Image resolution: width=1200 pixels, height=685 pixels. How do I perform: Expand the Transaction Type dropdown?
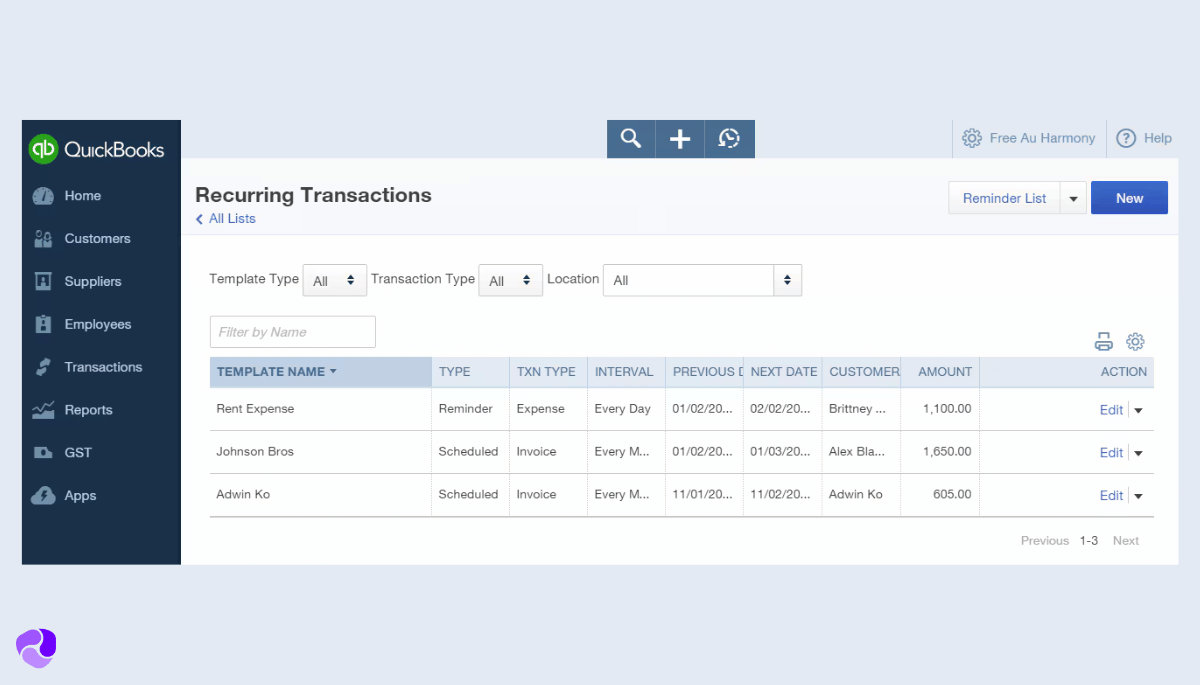pos(510,281)
